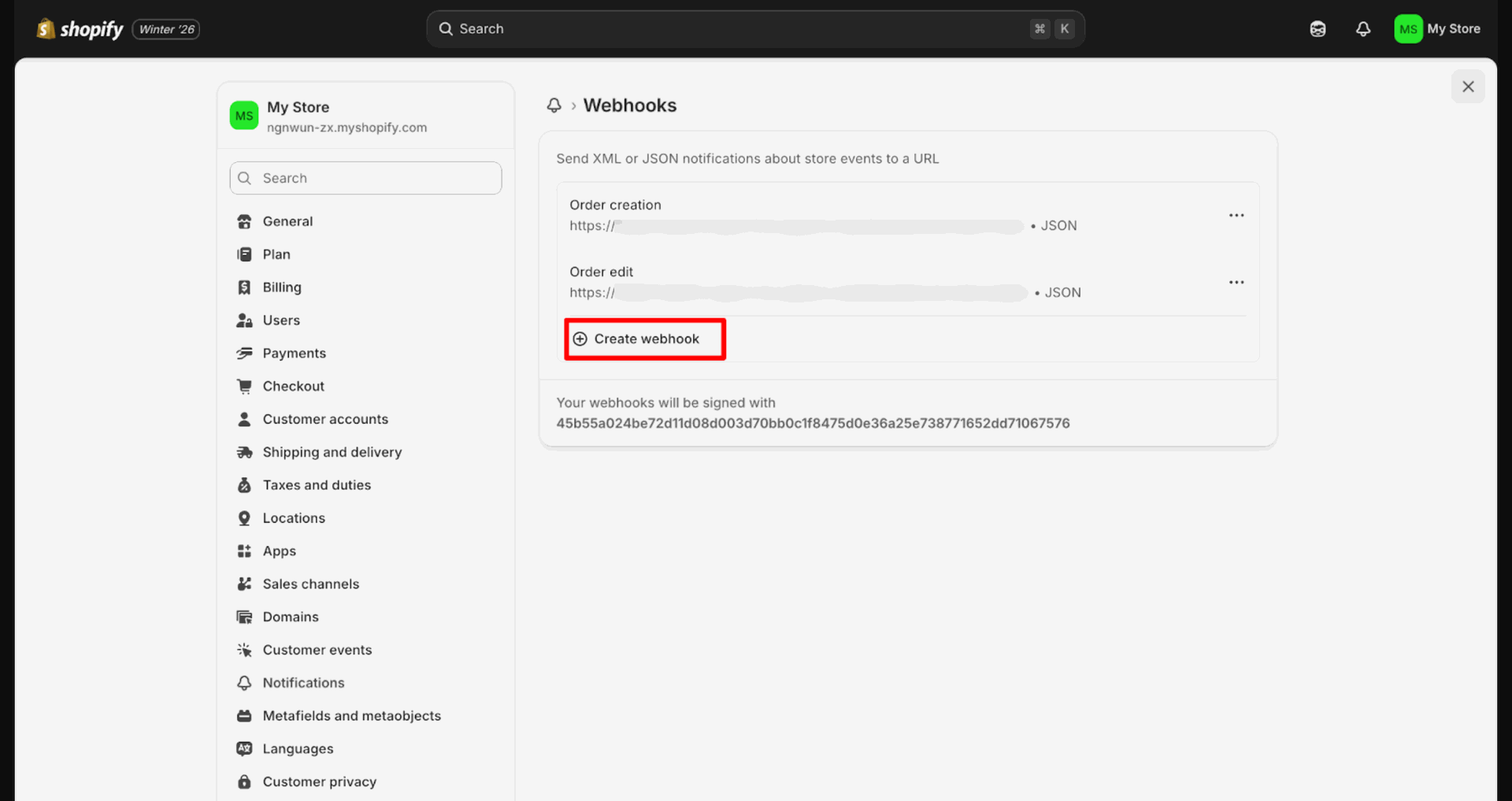Click the MS avatar next to My Store in the top bar
This screenshot has height=801, width=1512.
(x=1408, y=29)
